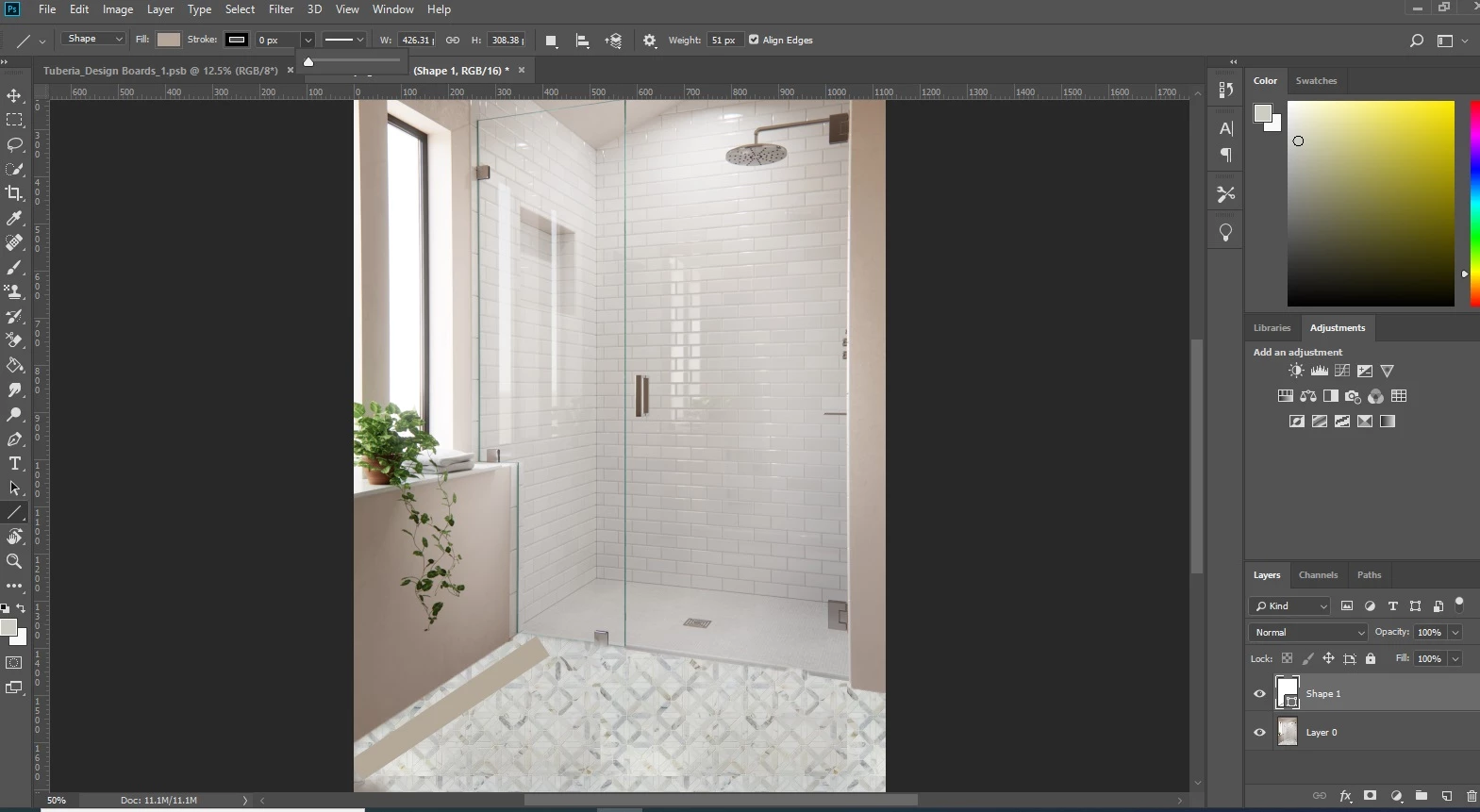Screen dimensions: 1480x812
Task: Select the Rectangular Marquee tool
Action: coord(14,120)
